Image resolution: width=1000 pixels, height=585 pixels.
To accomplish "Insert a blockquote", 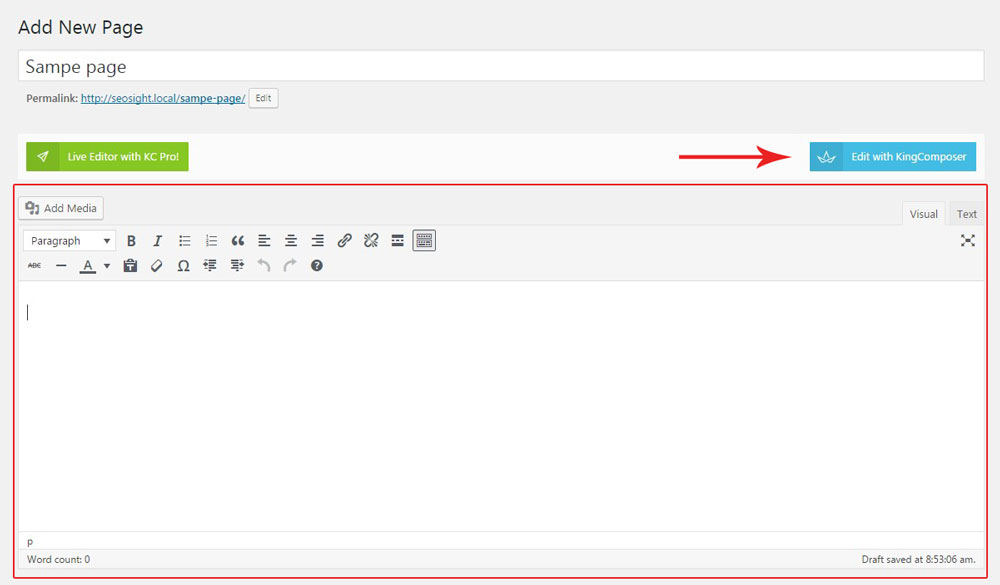I will coord(238,241).
